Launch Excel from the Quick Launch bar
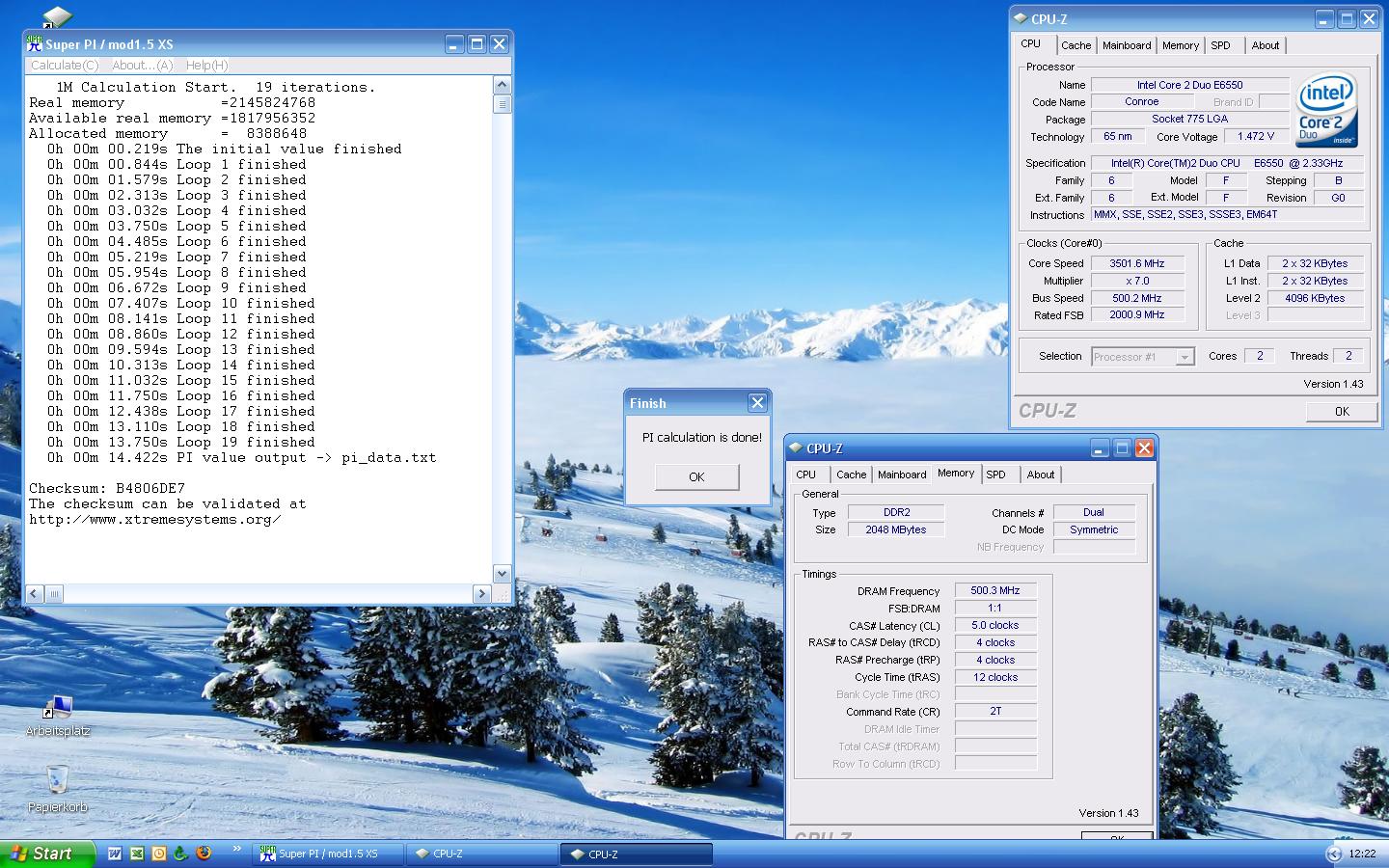Image resolution: width=1389 pixels, height=868 pixels. 137,854
